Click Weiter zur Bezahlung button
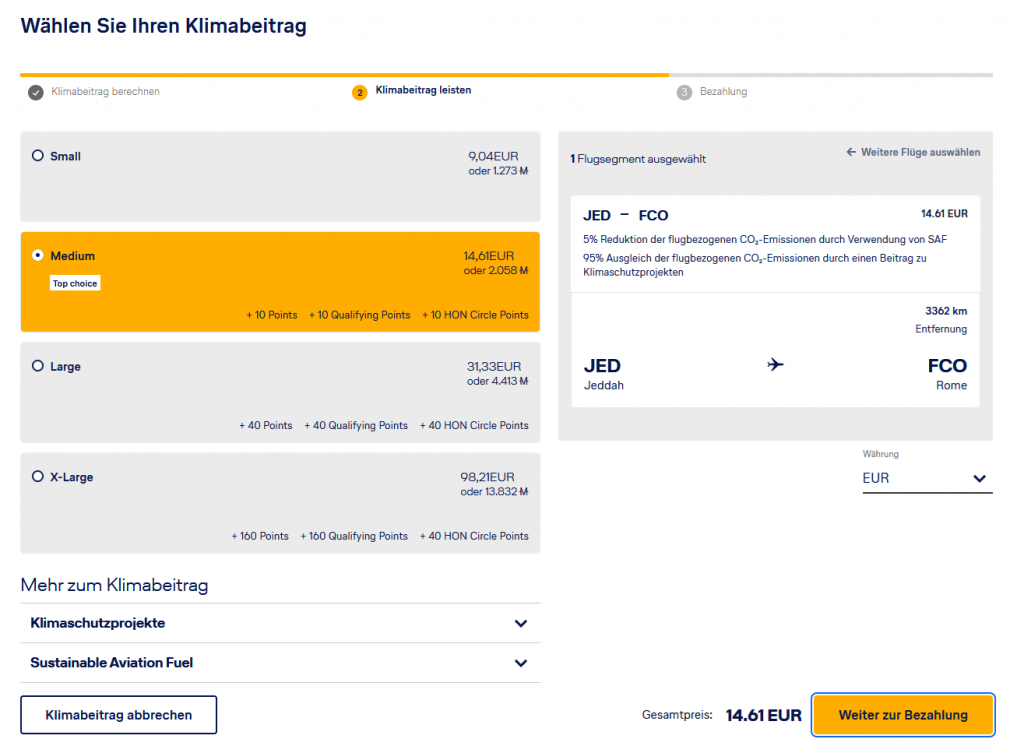The image size is (1024, 746). (x=902, y=715)
